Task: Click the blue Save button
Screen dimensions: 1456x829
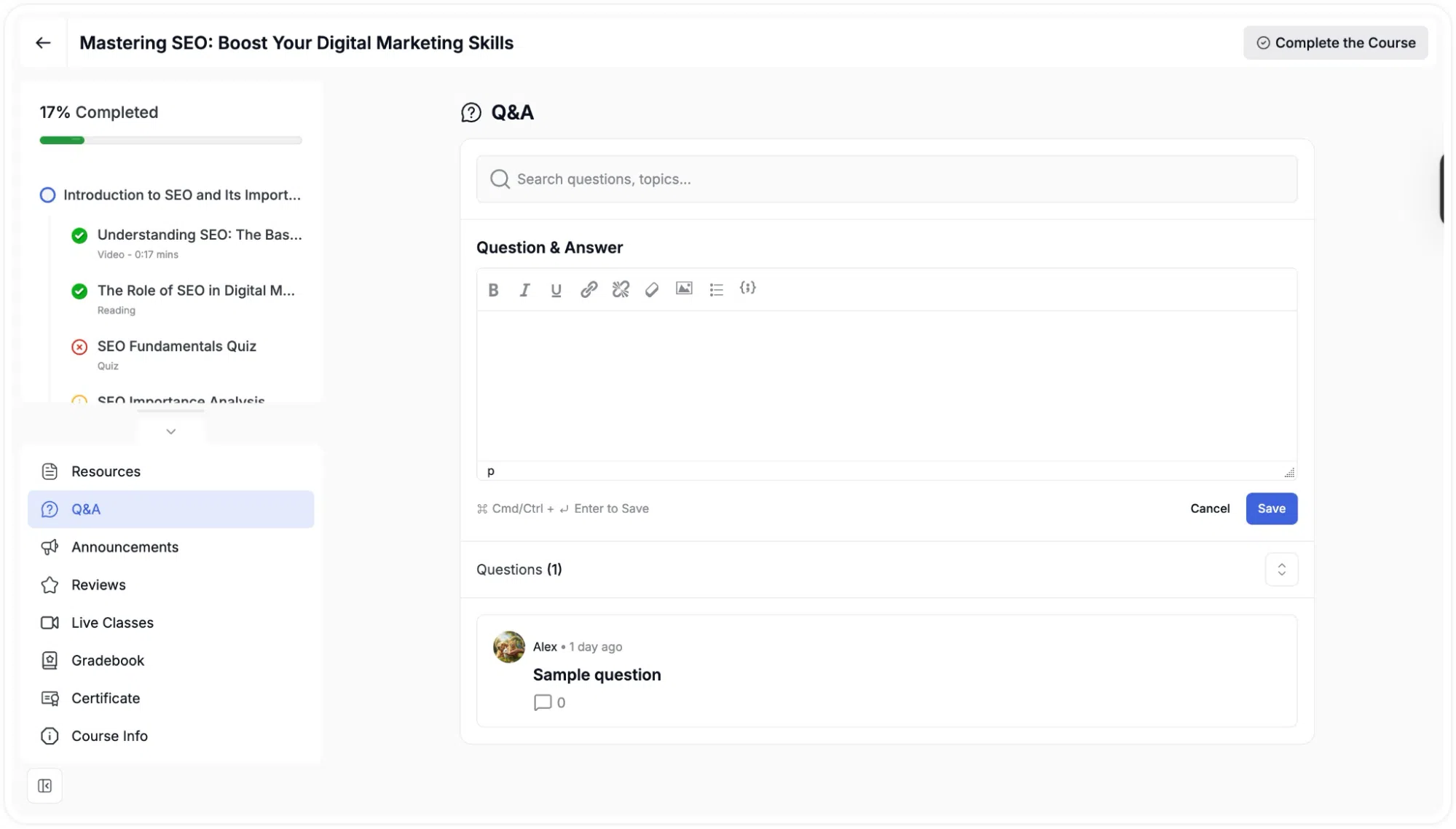Action: 1271,508
